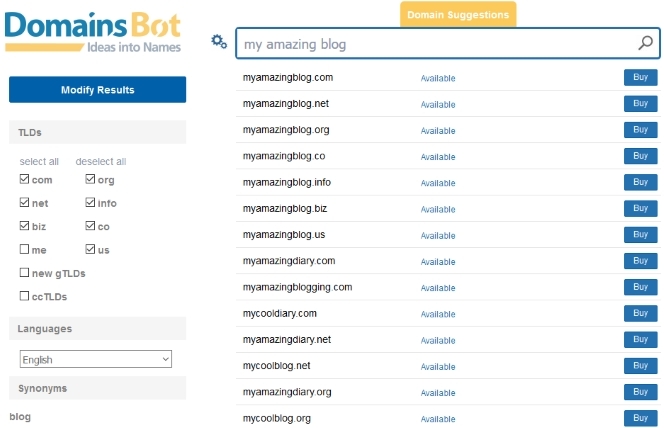Select the myamazingblog.org domain name
The image size is (664, 428).
pyautogui.click(x=286, y=130)
